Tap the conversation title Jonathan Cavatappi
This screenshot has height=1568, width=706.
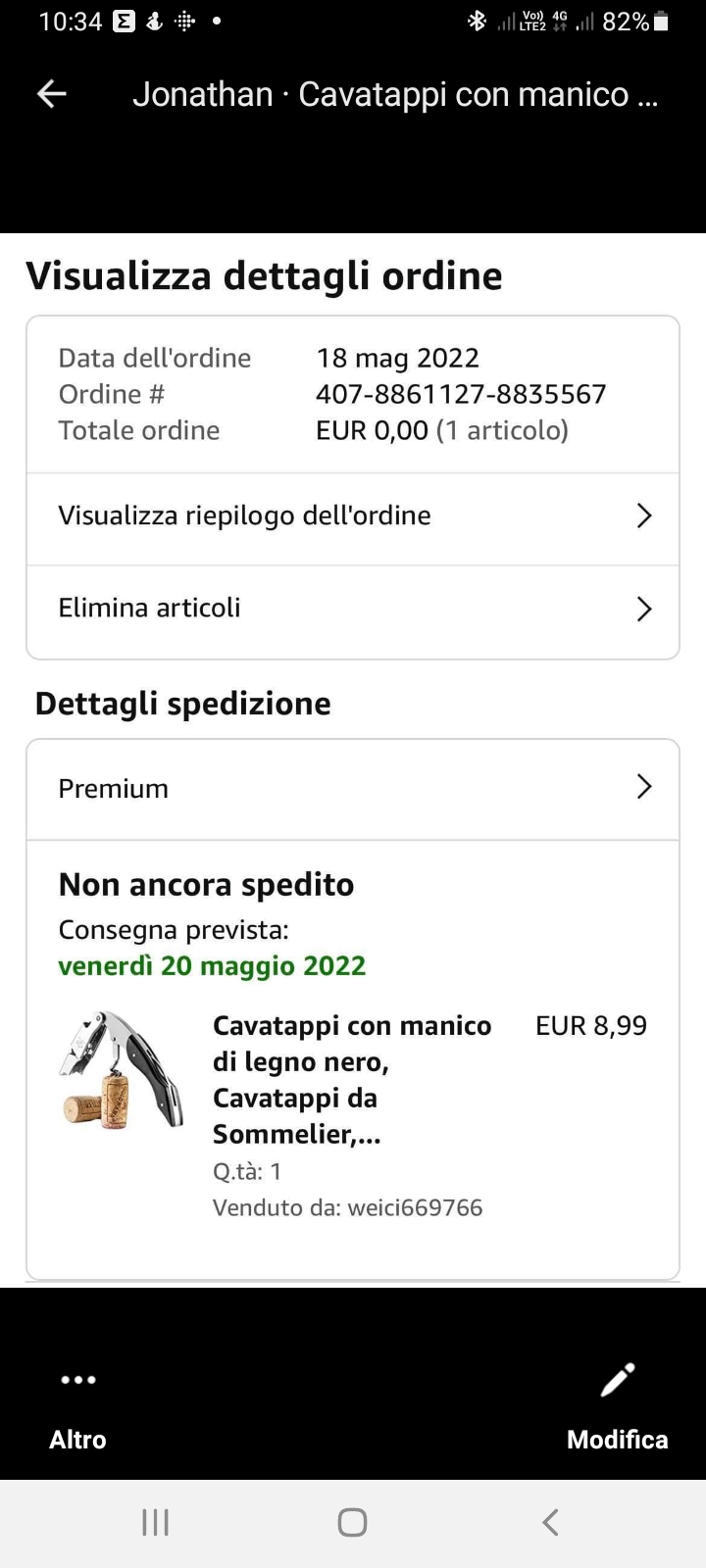[x=395, y=94]
